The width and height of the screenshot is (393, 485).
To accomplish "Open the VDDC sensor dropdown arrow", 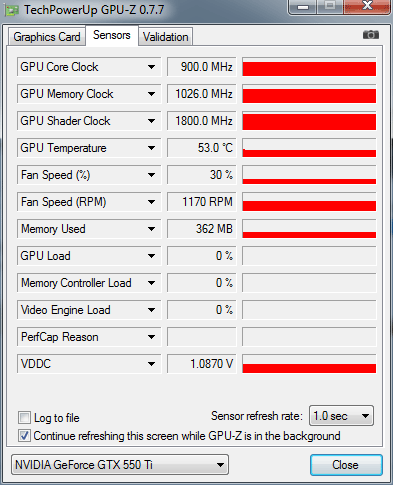I will click(x=151, y=364).
